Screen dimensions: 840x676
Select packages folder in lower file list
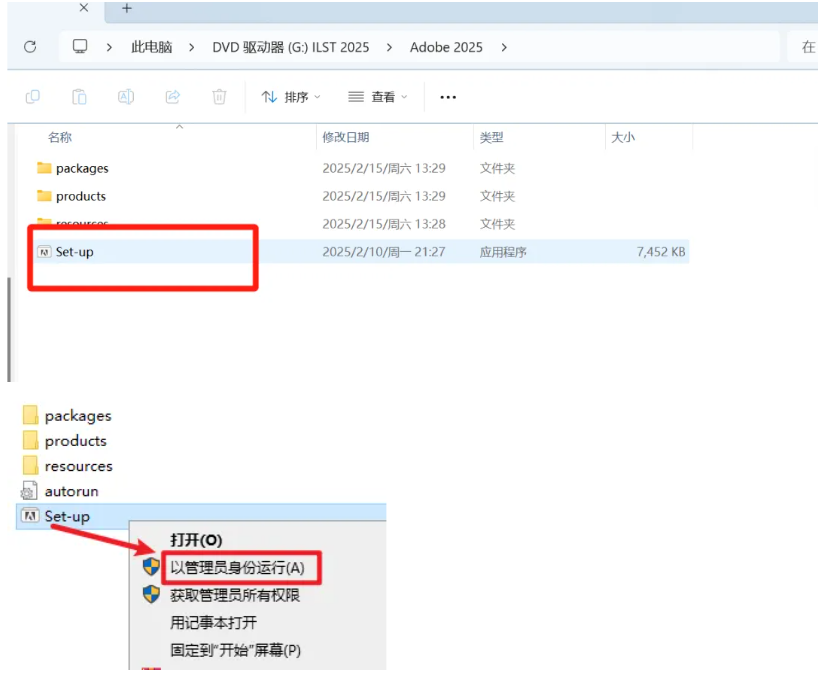[78, 416]
